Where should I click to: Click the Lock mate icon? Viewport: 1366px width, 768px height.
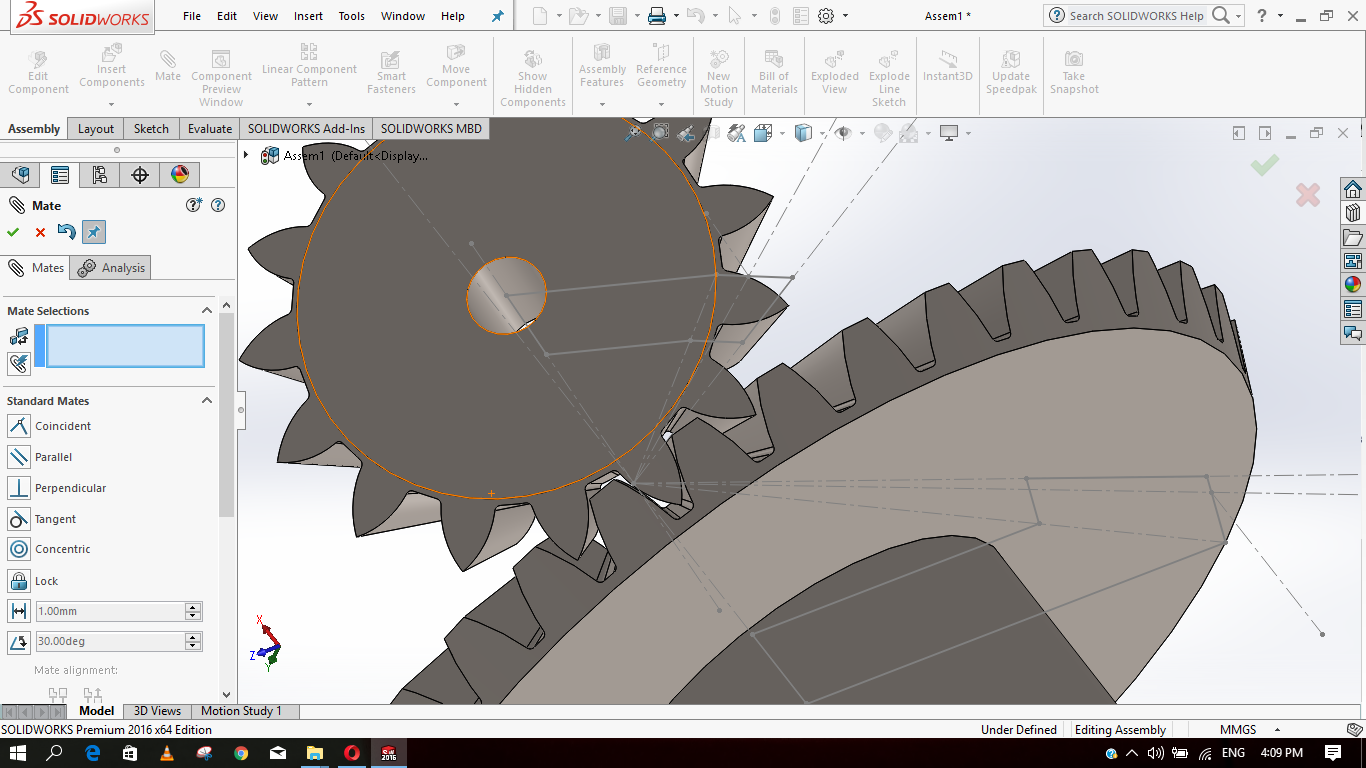(x=19, y=581)
